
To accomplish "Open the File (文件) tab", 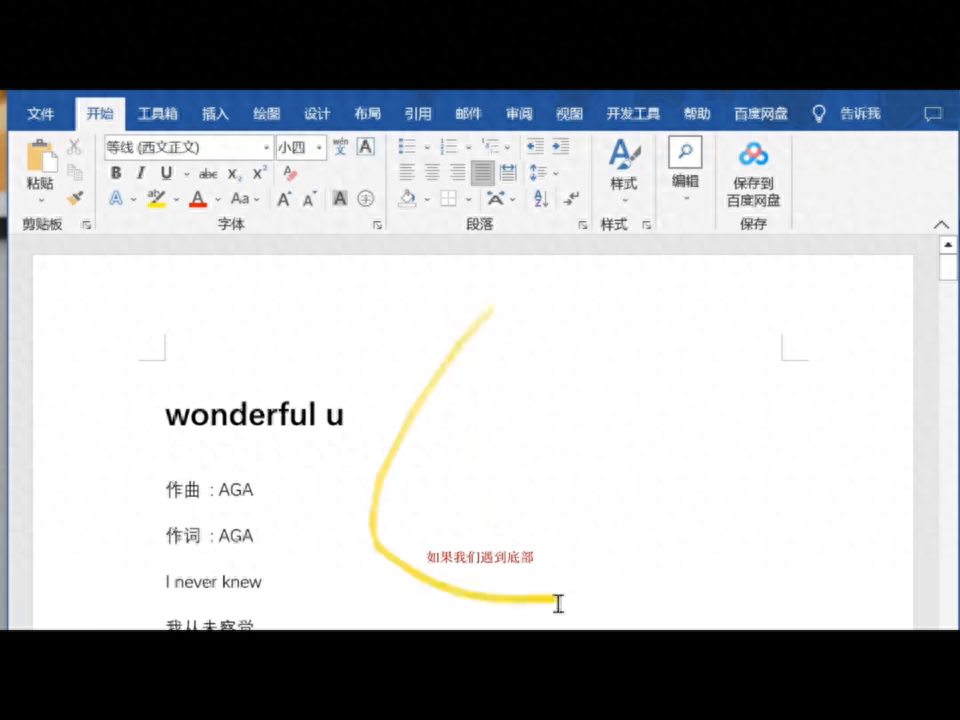I will point(41,114).
